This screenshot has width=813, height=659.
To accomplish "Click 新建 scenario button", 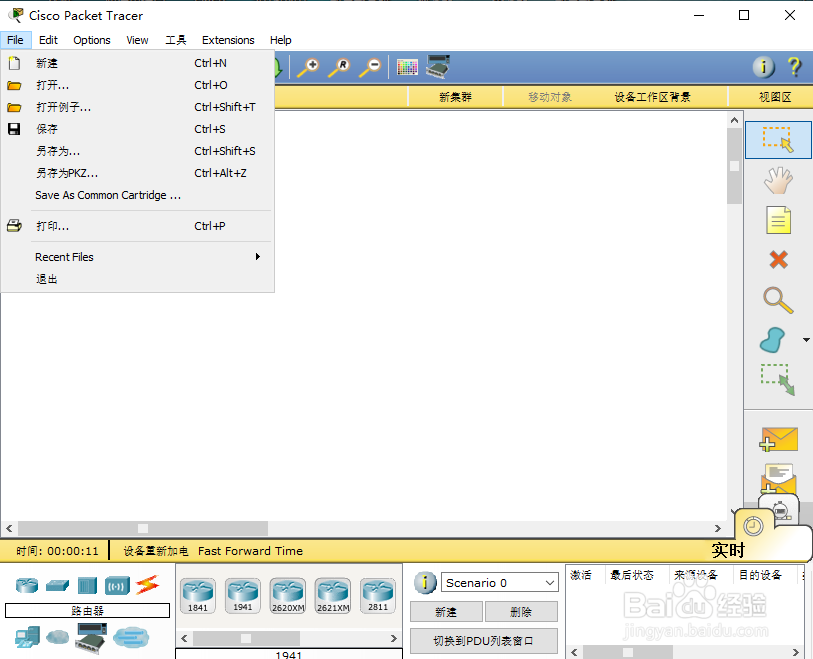I will click(x=446, y=612).
